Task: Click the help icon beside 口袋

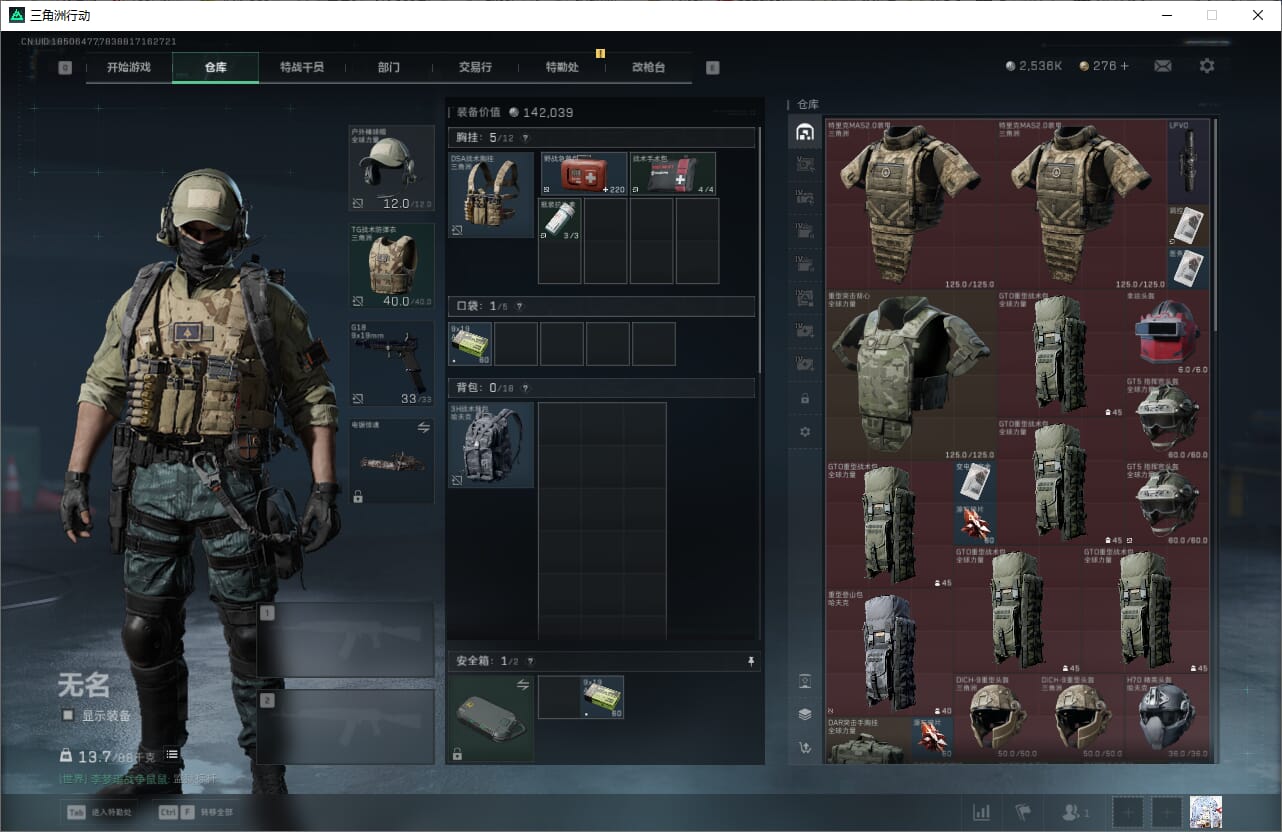Action: pos(519,306)
